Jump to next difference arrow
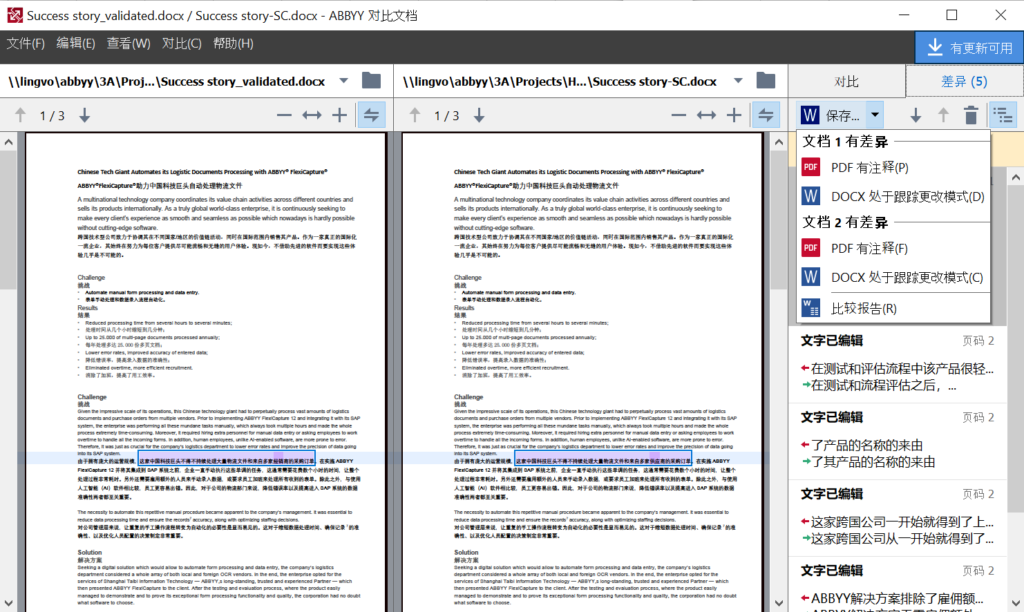This screenshot has width=1024, height=612. 916,116
